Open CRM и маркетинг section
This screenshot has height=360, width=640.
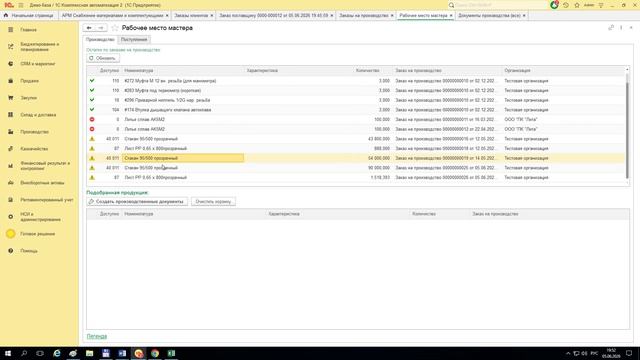[38, 64]
